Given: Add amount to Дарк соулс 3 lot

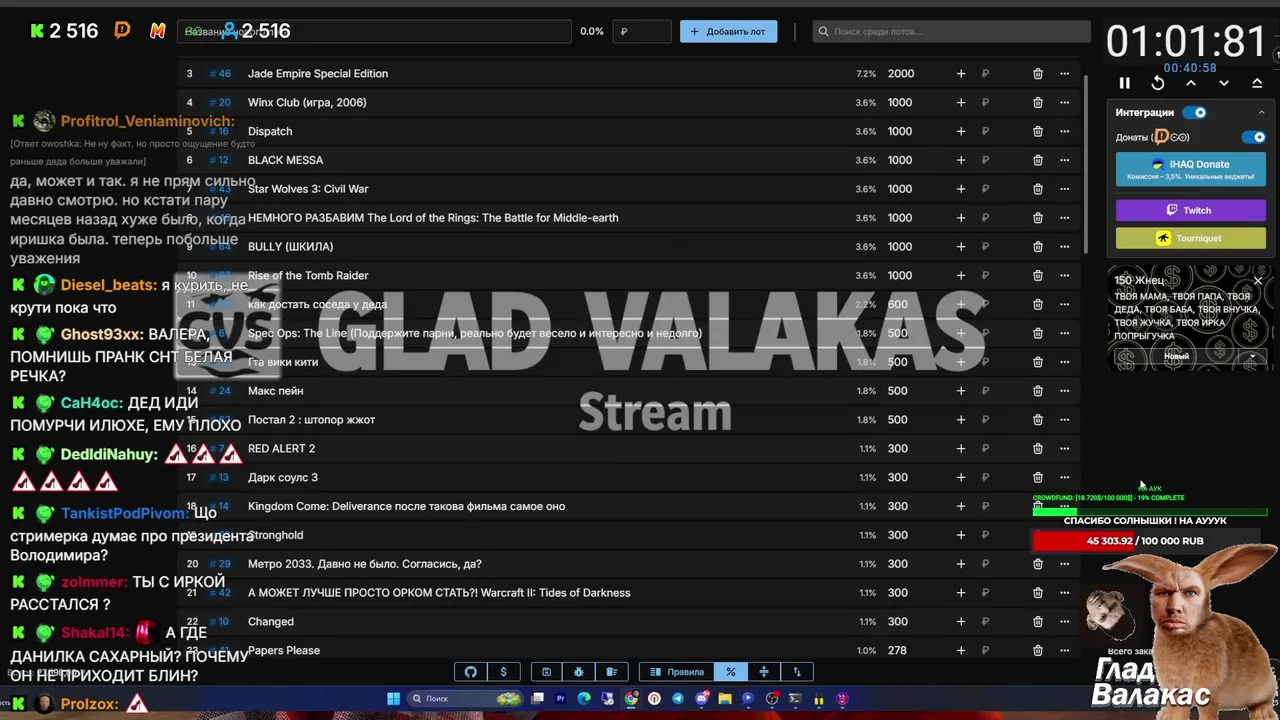Looking at the screenshot, I should coord(961,478).
